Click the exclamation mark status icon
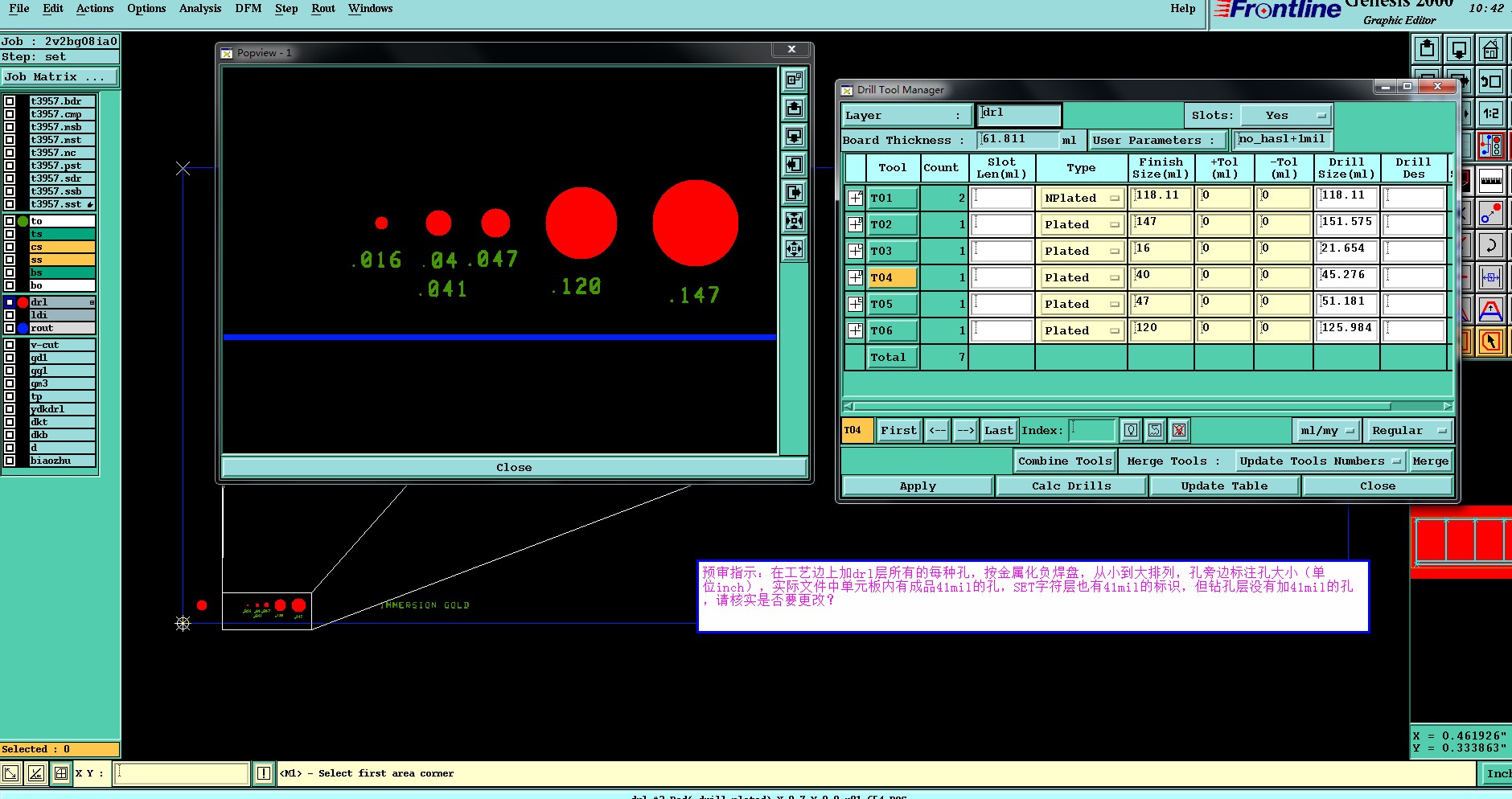 click(263, 773)
